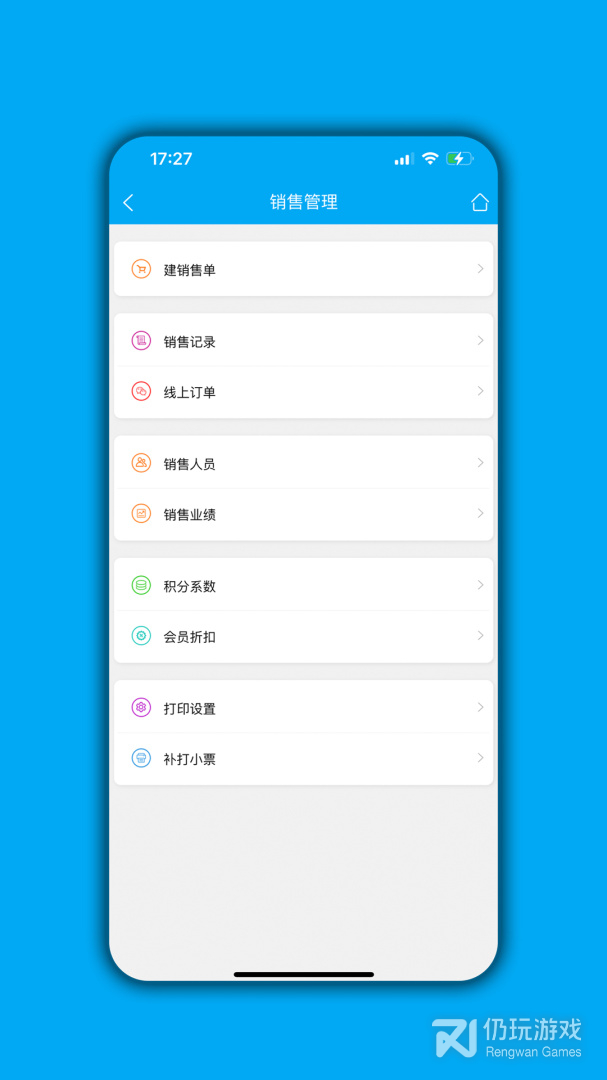The height and width of the screenshot is (1080, 607).
Task: Click the points icon beside 积分系数
Action: coord(140,585)
